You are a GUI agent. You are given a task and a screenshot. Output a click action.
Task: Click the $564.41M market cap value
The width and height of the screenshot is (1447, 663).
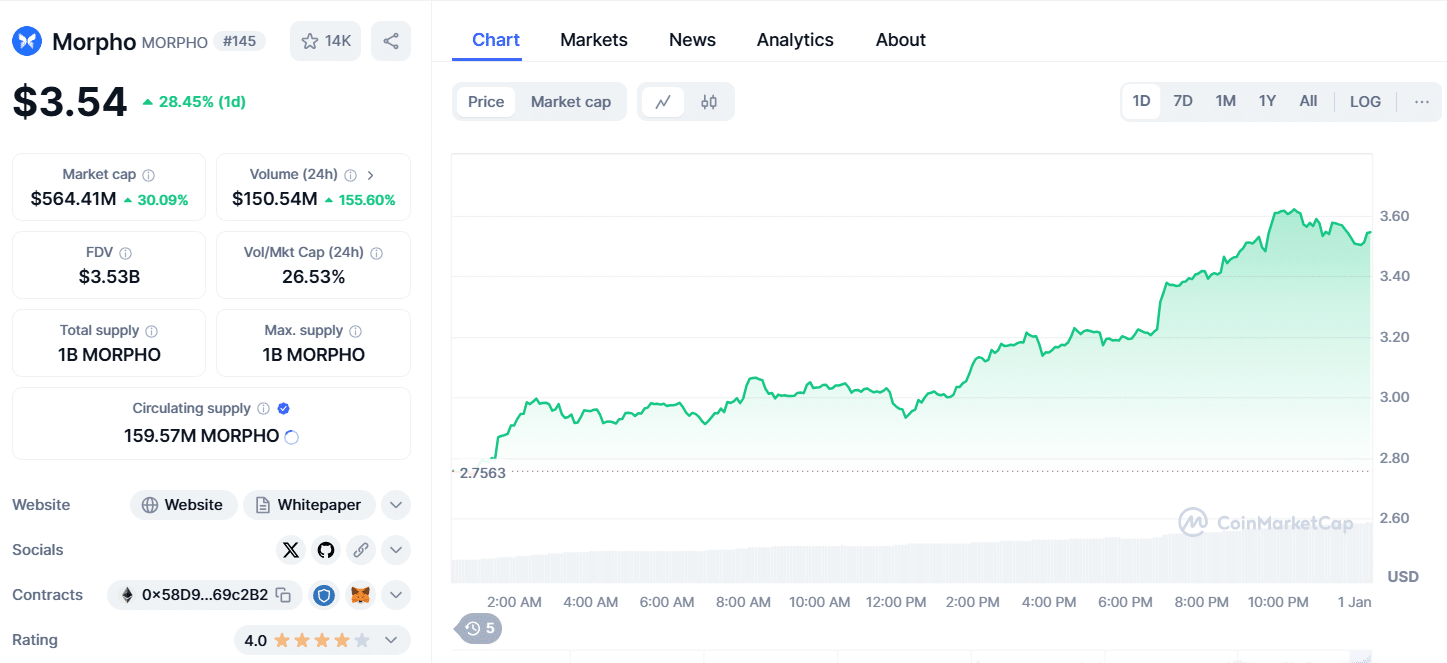pyautogui.click(x=73, y=199)
